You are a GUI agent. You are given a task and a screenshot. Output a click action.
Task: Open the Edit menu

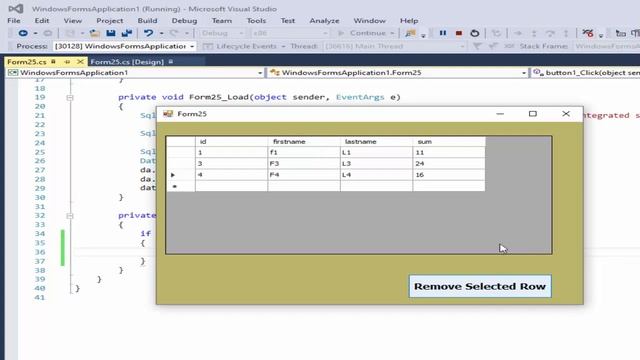tap(42, 20)
